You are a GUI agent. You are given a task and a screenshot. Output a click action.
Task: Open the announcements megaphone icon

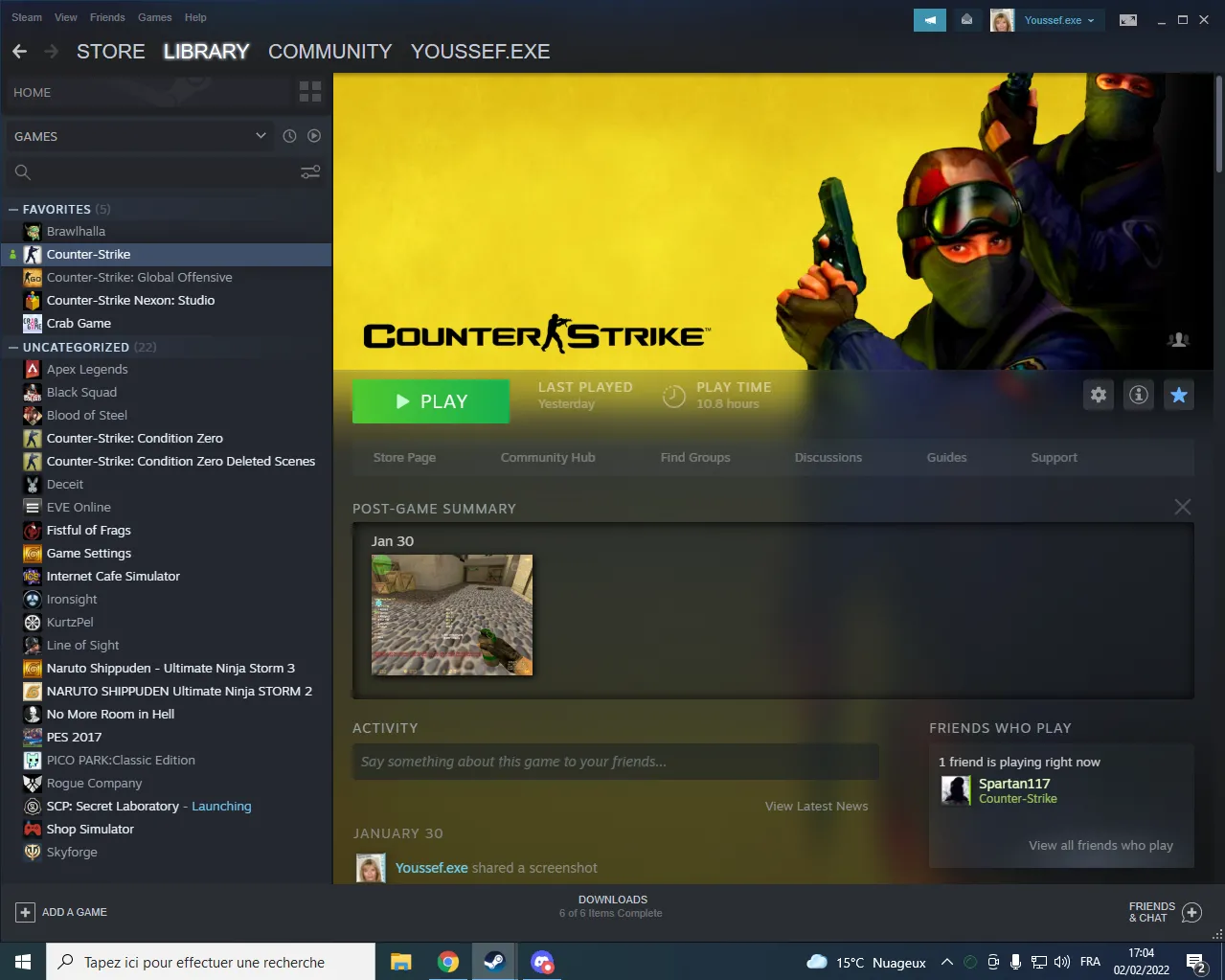(929, 19)
